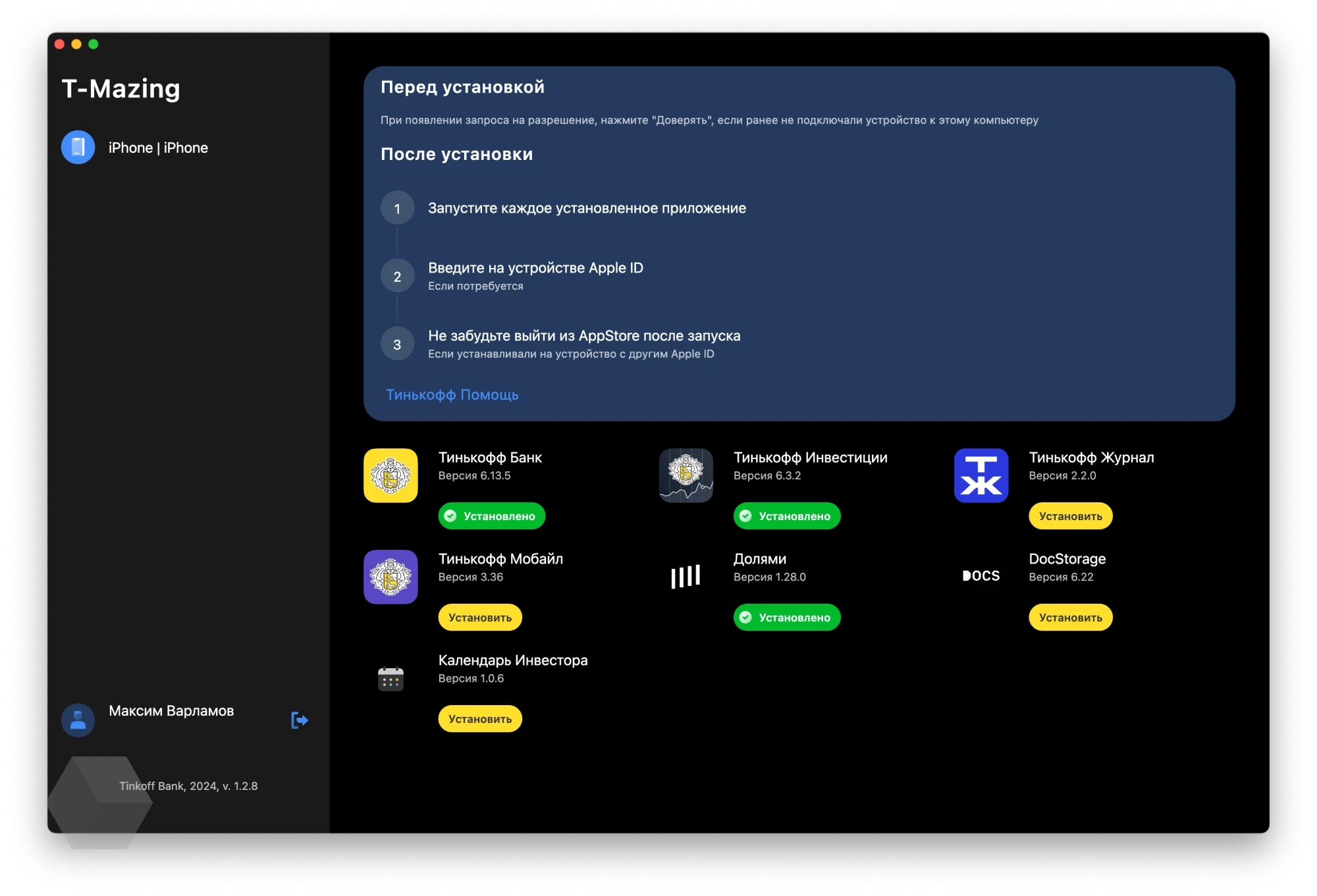Click the Тинькофф Банк title text
This screenshot has width=1317, height=896.
coord(490,458)
